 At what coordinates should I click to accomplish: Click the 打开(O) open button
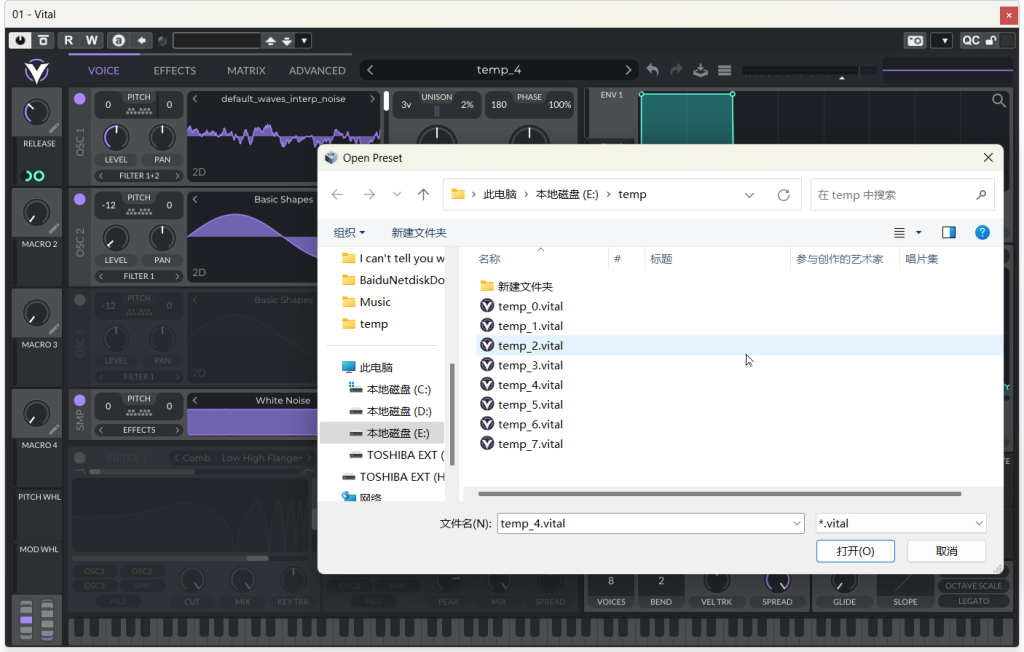tap(855, 551)
